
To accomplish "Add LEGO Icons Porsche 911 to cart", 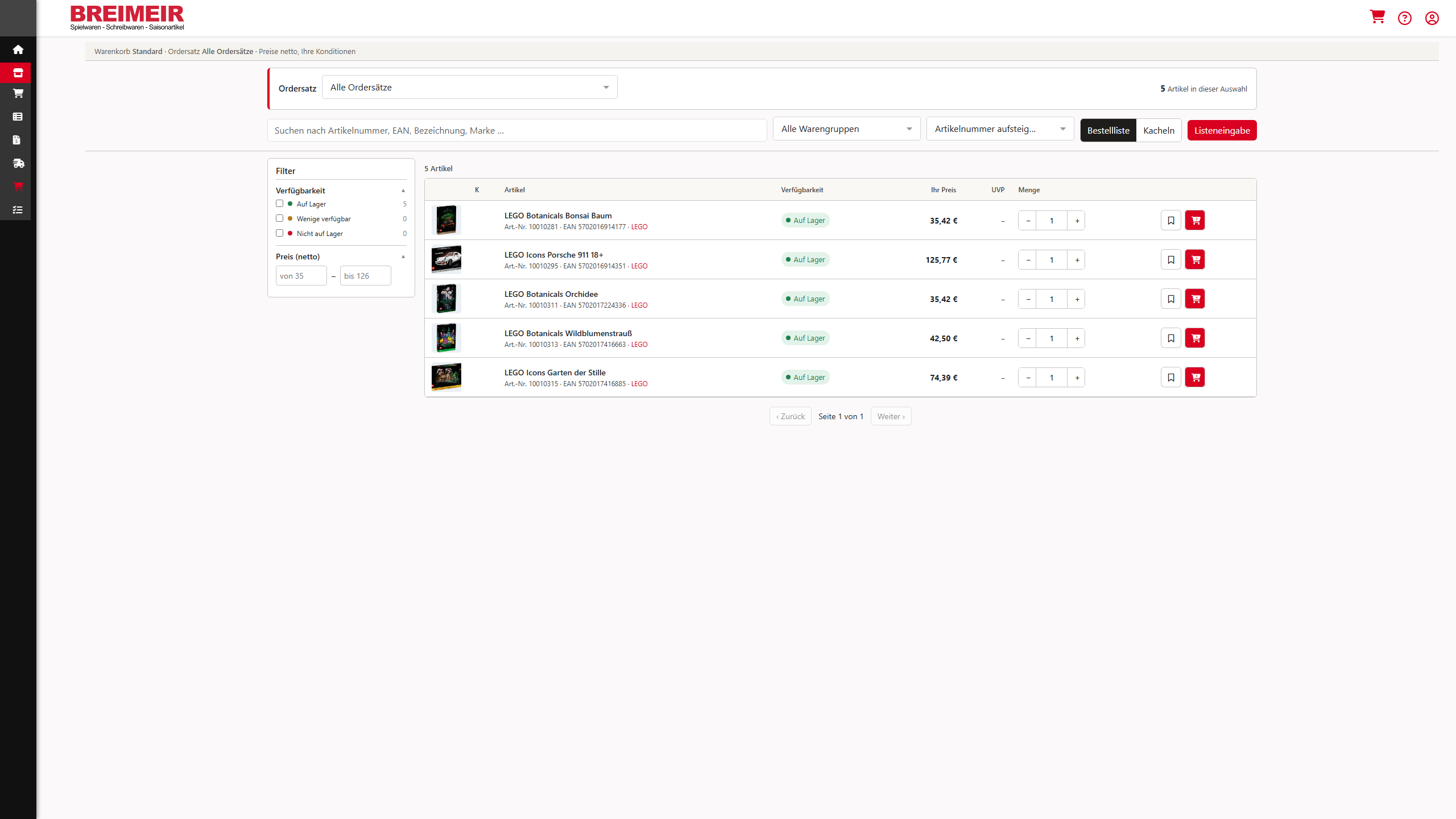I will point(1195,260).
